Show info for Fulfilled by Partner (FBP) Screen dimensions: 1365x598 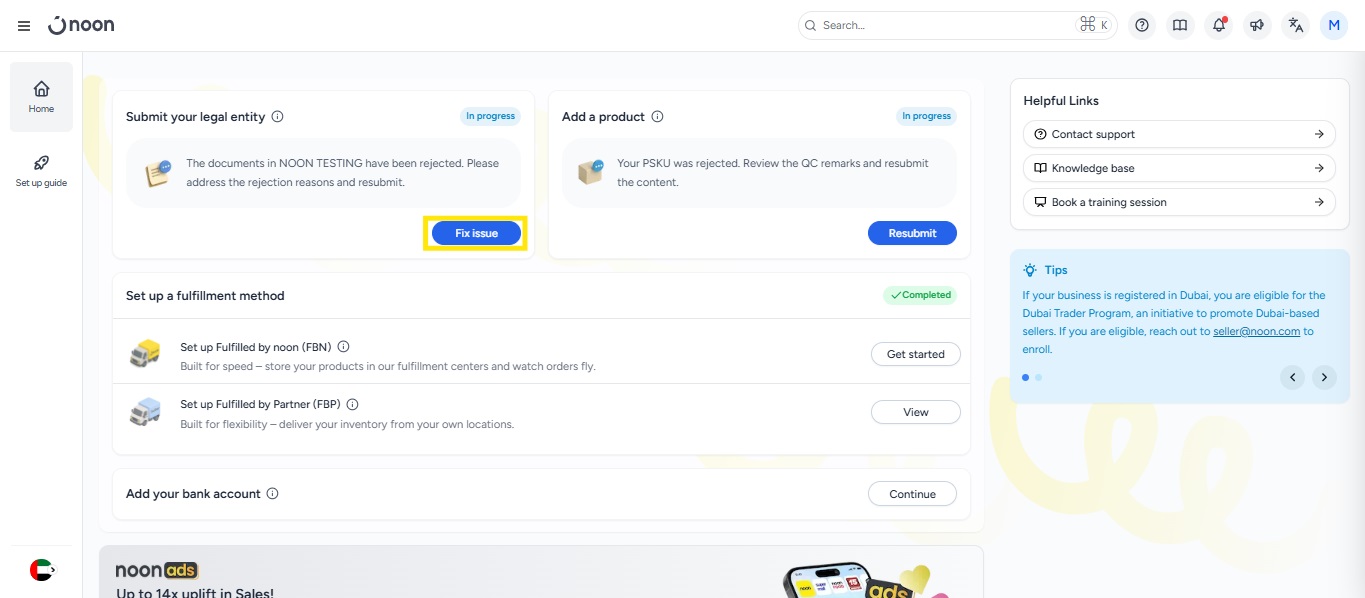(x=352, y=405)
